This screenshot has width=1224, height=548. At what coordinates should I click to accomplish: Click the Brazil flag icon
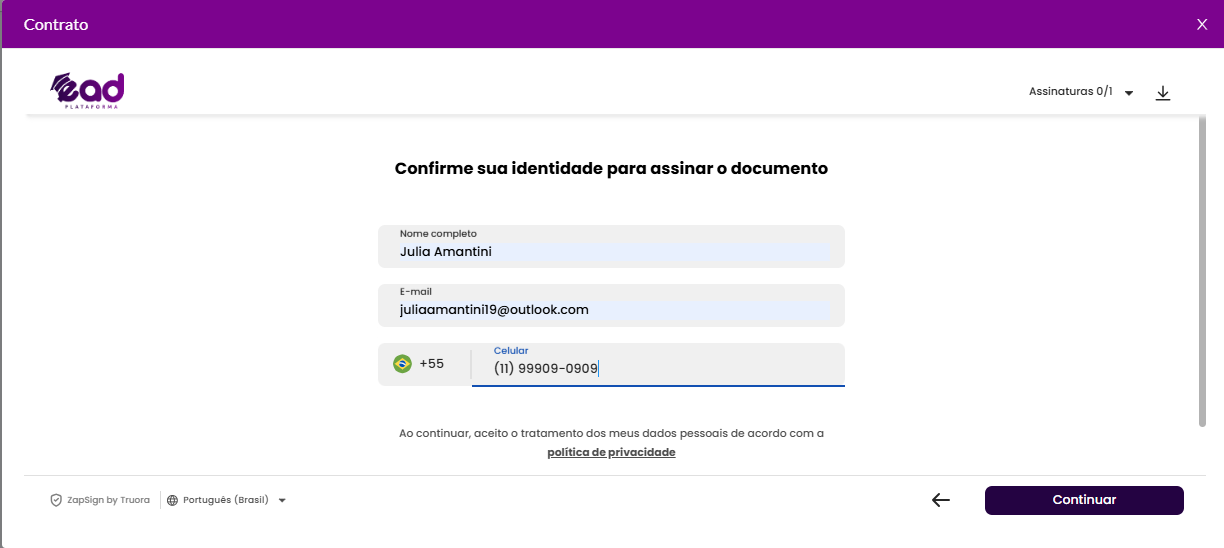click(402, 364)
